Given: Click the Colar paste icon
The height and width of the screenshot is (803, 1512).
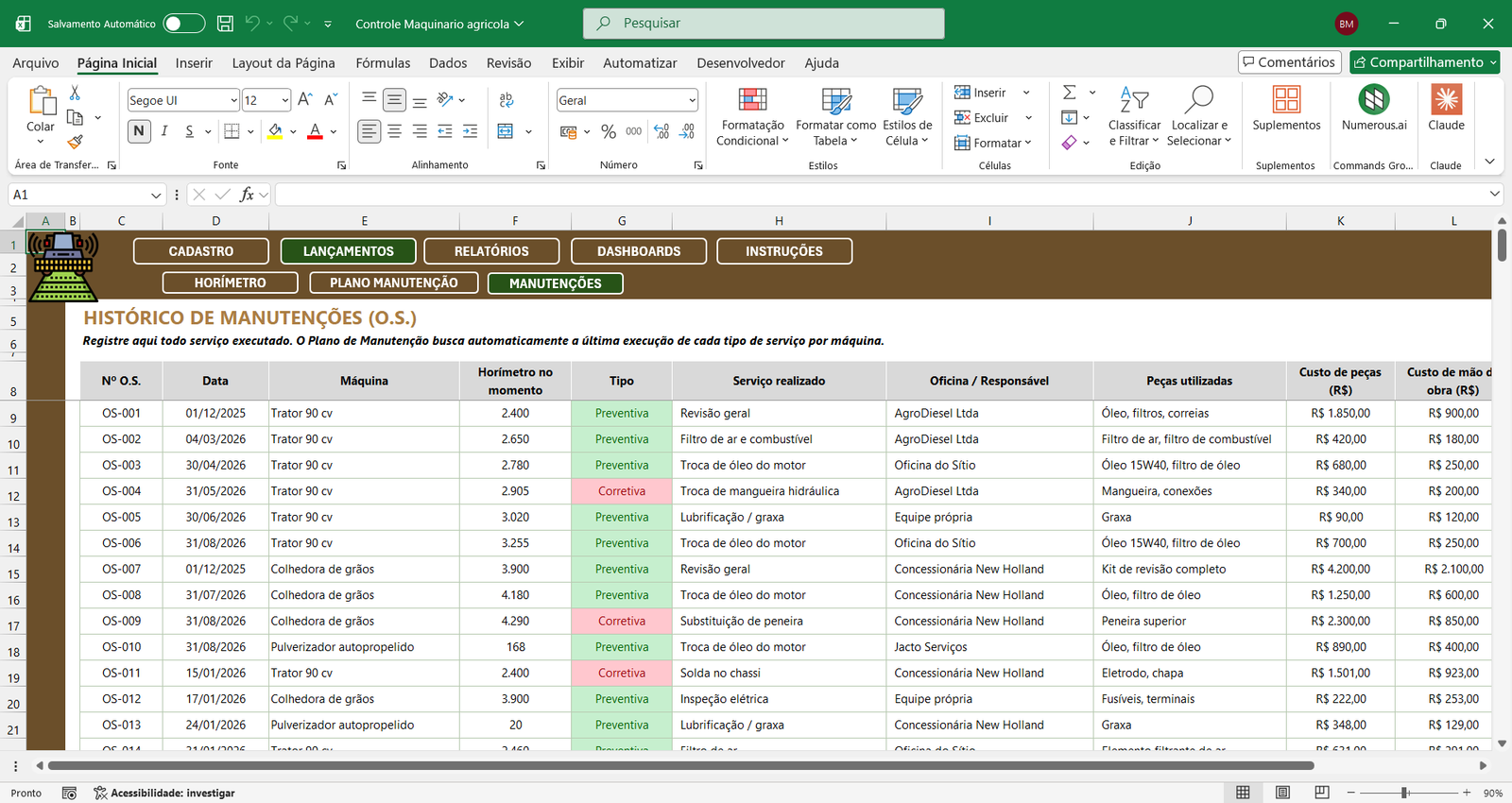Looking at the screenshot, I should click(41, 101).
